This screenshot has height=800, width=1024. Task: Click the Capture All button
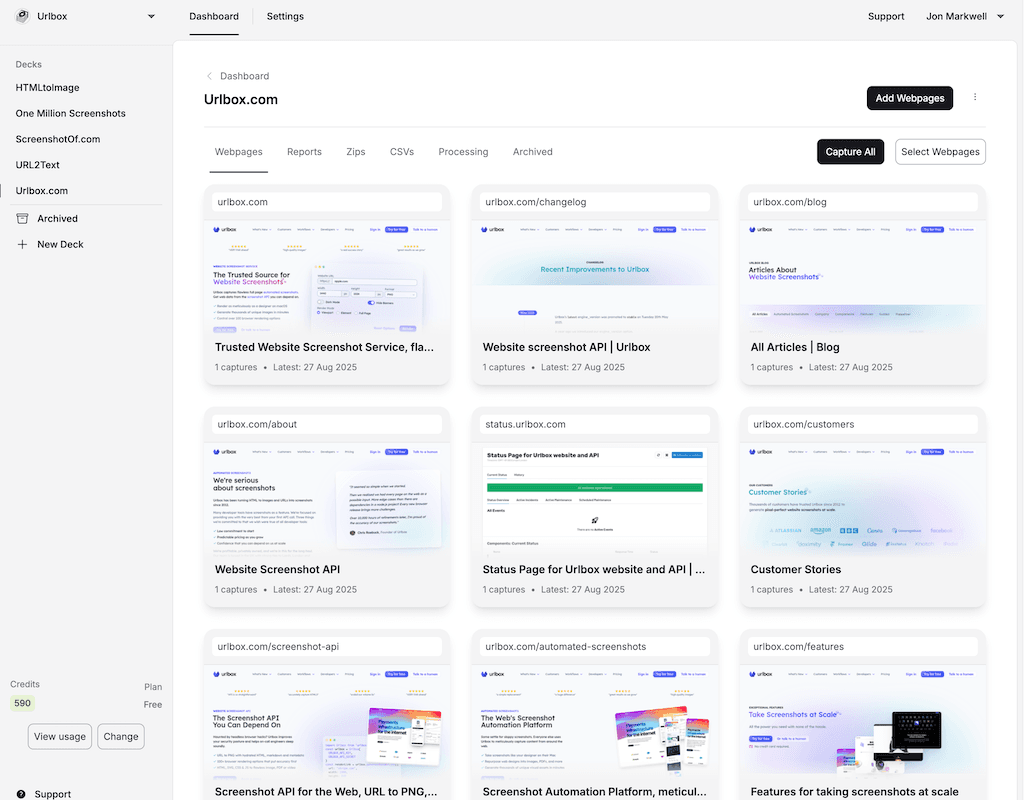point(850,151)
